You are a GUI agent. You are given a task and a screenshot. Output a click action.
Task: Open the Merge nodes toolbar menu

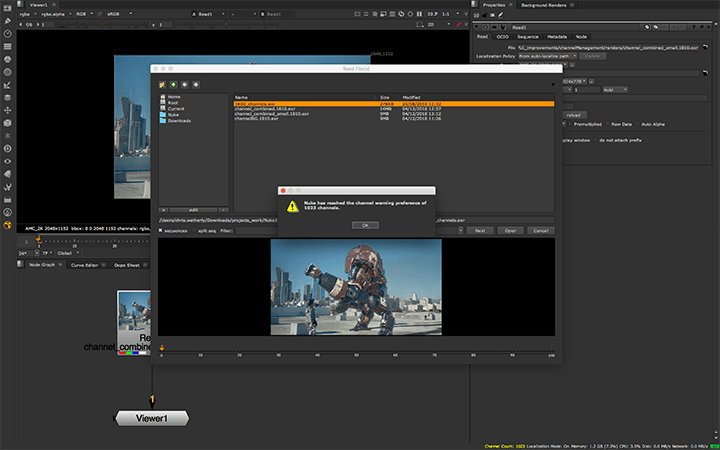pyautogui.click(x=7, y=98)
